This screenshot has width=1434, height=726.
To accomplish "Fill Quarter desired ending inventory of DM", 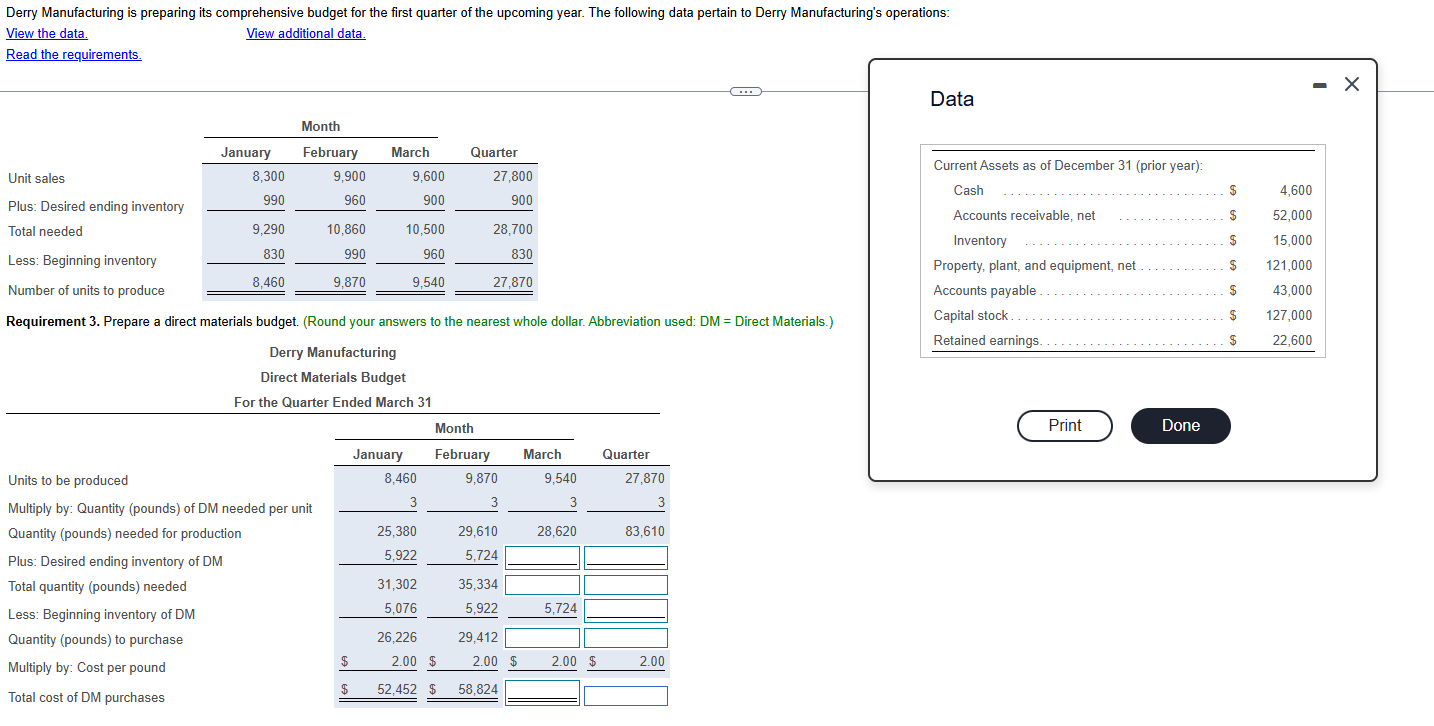I will [626, 556].
